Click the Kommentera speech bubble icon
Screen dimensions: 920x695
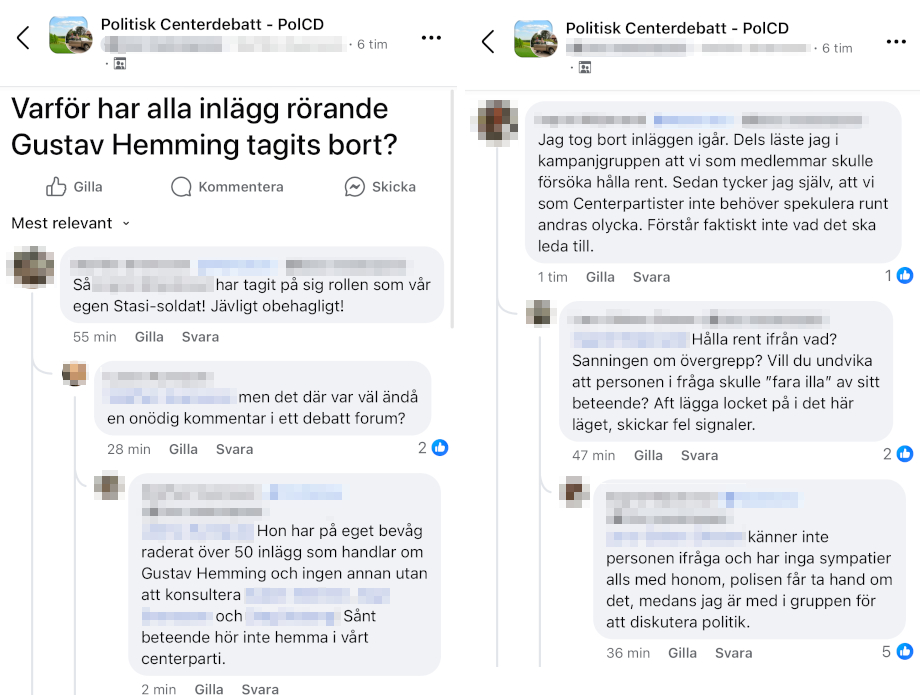point(181,187)
